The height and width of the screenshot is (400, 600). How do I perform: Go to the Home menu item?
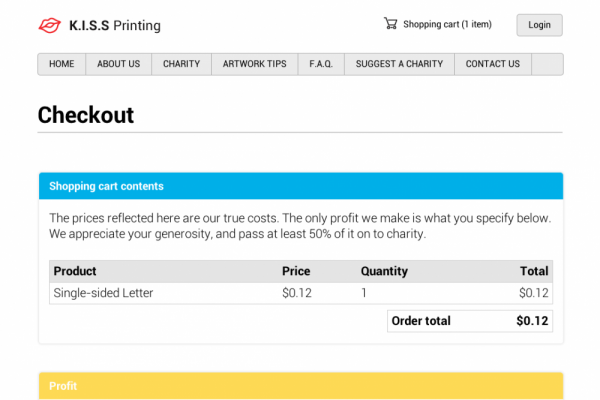click(62, 64)
